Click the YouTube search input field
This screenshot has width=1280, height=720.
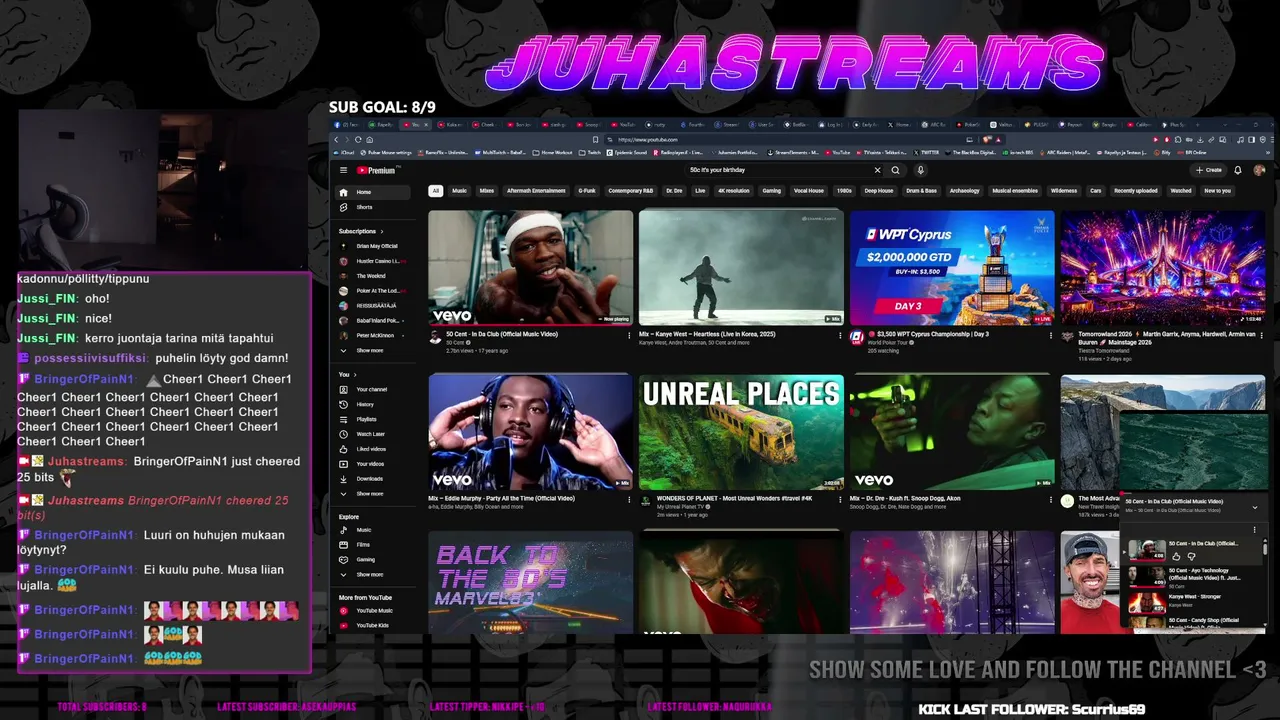pyautogui.click(x=777, y=170)
